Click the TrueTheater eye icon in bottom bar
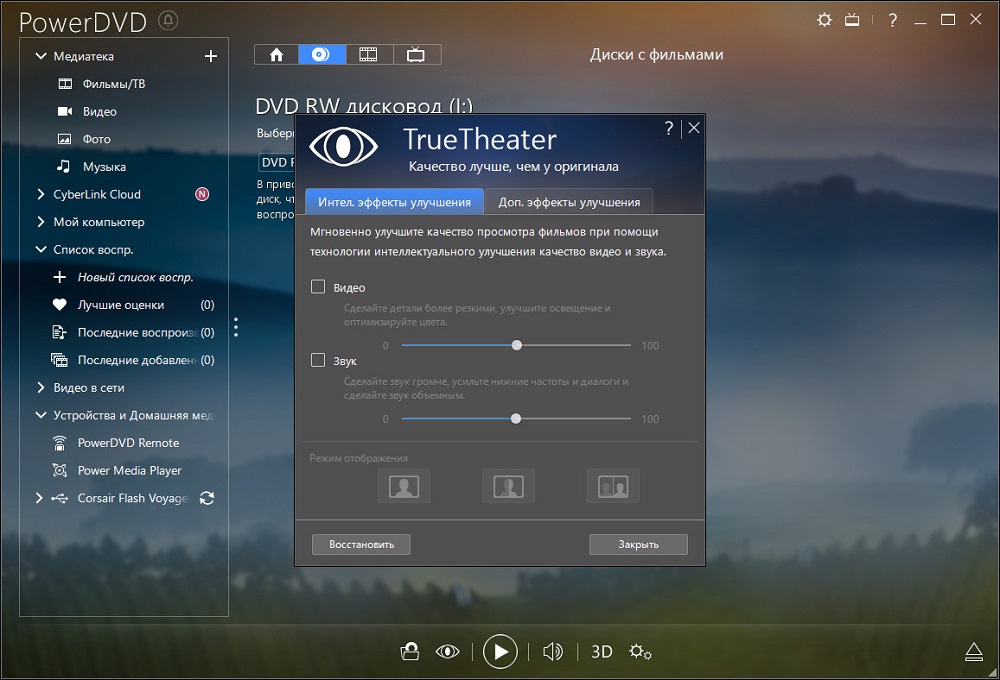The height and width of the screenshot is (680, 1000). (447, 652)
